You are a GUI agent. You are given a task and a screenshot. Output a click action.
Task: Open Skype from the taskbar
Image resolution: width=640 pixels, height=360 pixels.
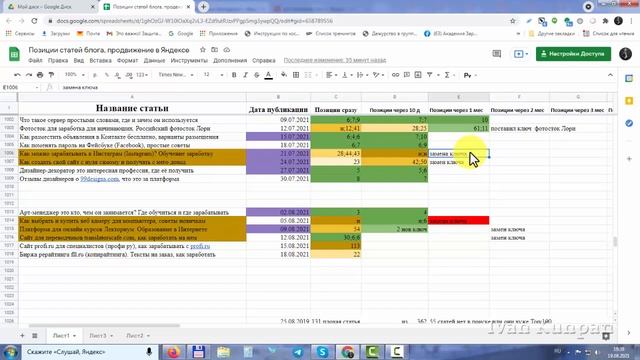322,352
